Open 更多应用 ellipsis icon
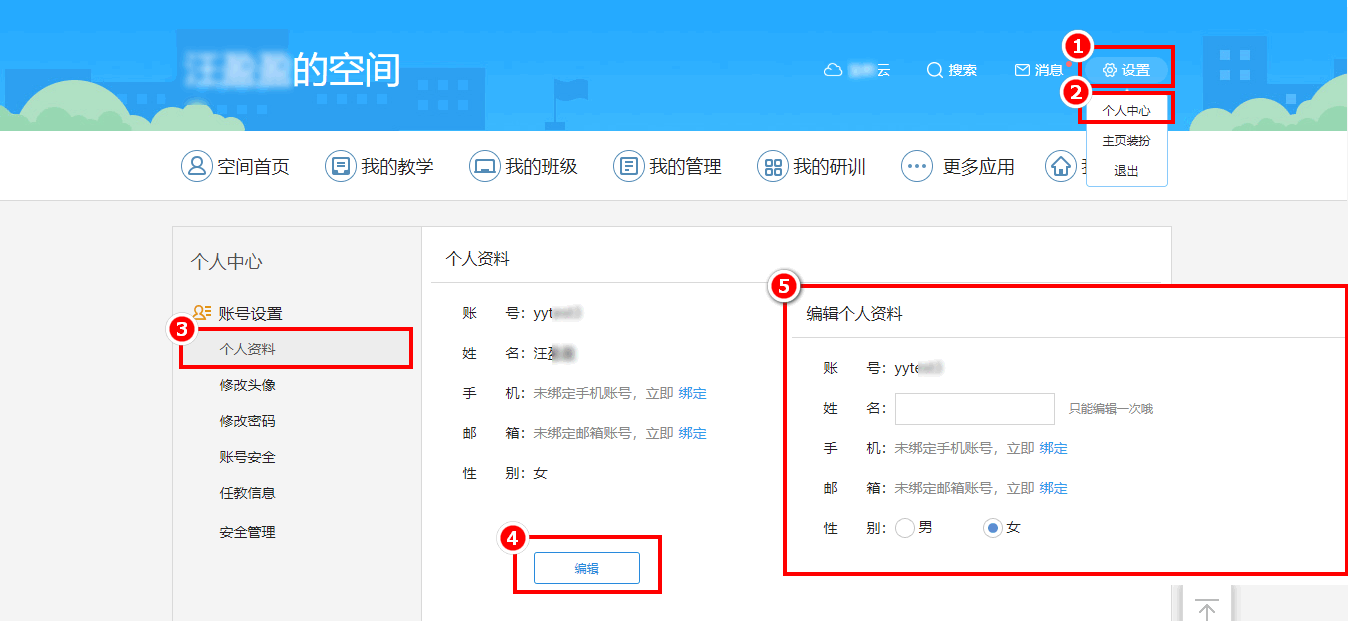1348x621 pixels. [917, 166]
